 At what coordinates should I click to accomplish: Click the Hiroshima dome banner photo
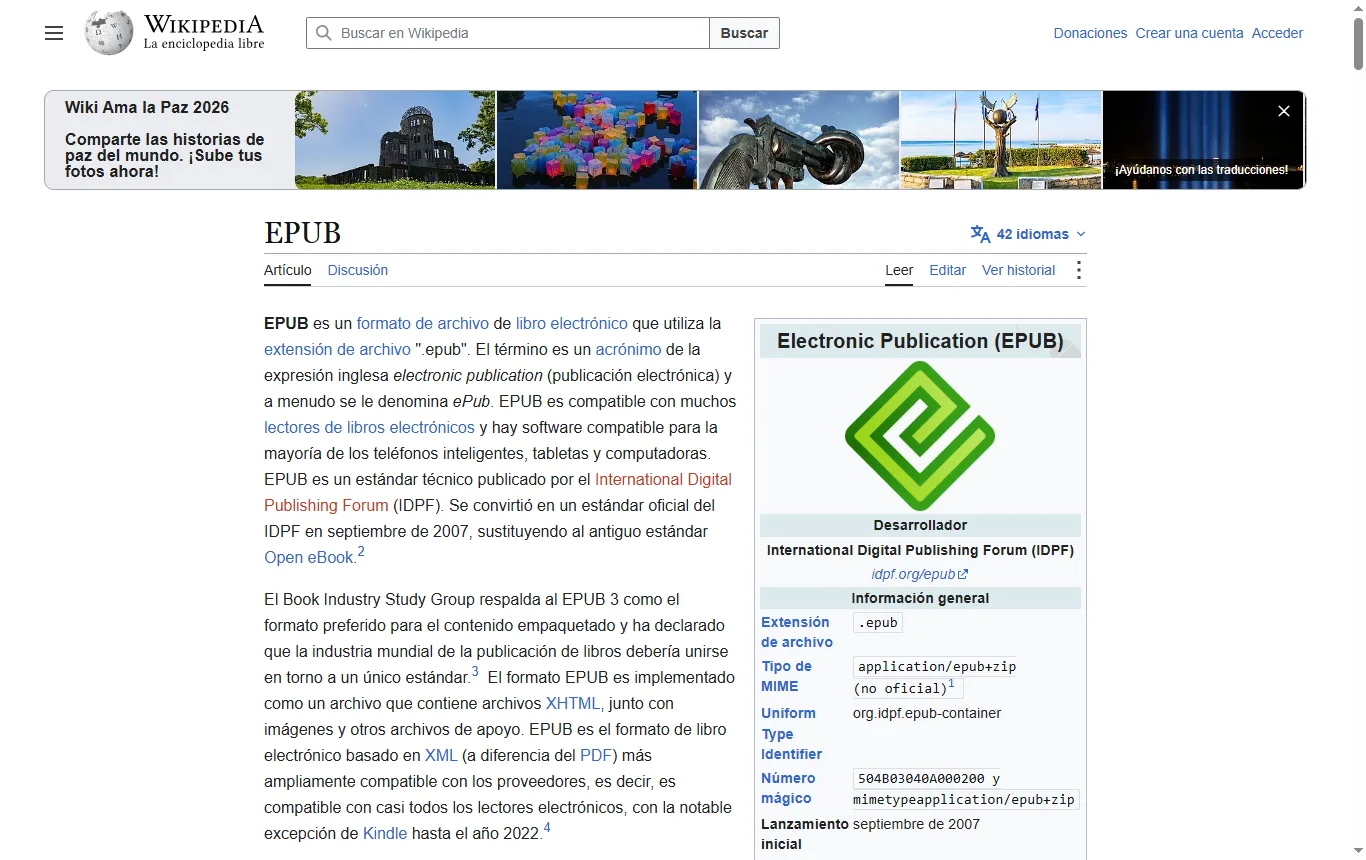[x=395, y=140]
